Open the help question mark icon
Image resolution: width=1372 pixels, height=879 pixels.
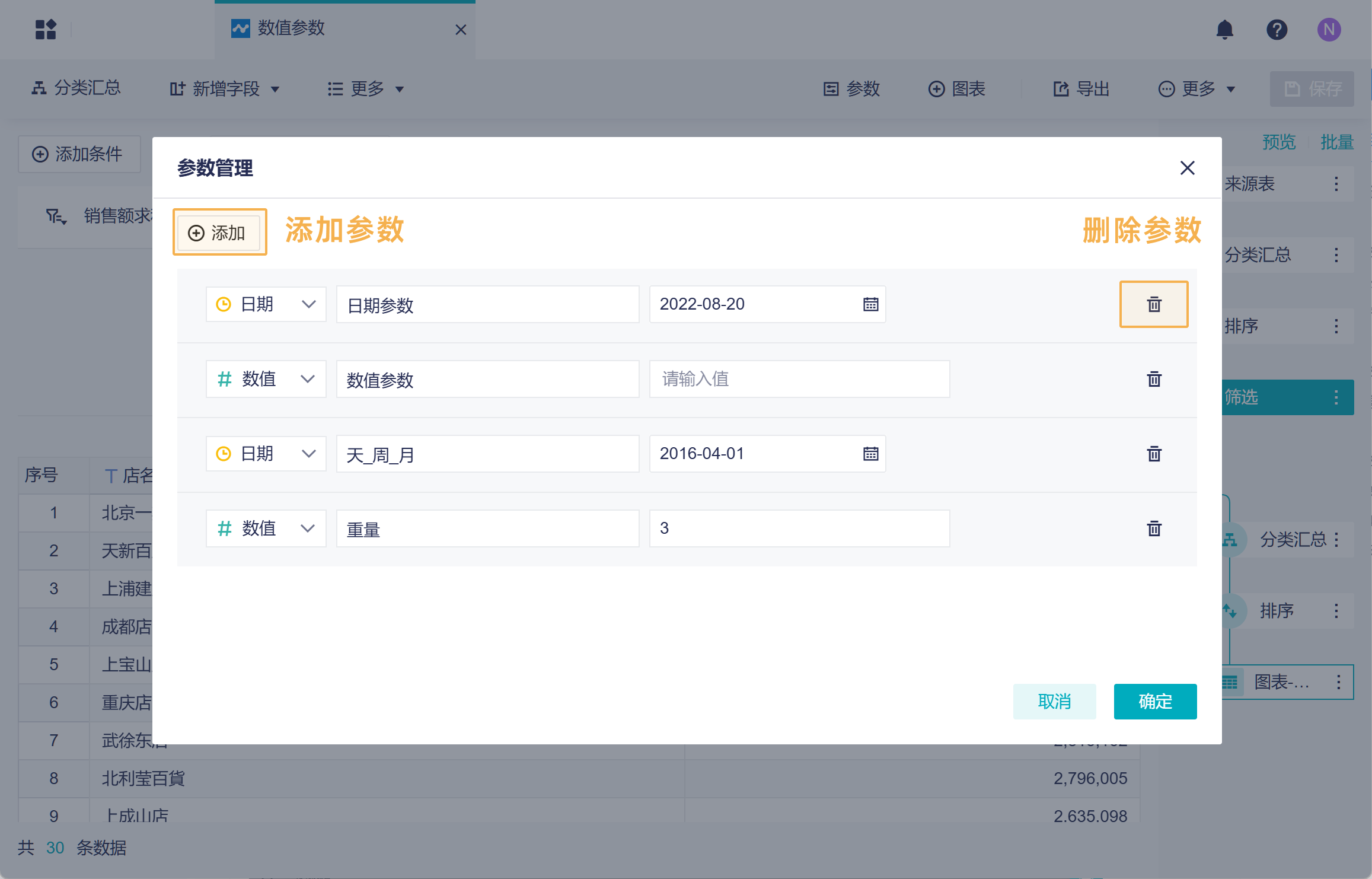[1276, 29]
